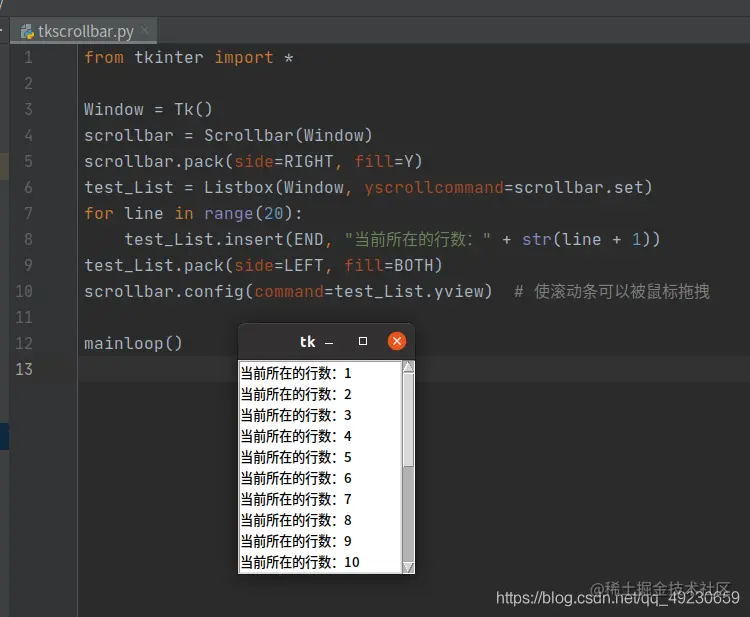This screenshot has height=617, width=750.
Task: Click the tk window title text
Action: [308, 342]
